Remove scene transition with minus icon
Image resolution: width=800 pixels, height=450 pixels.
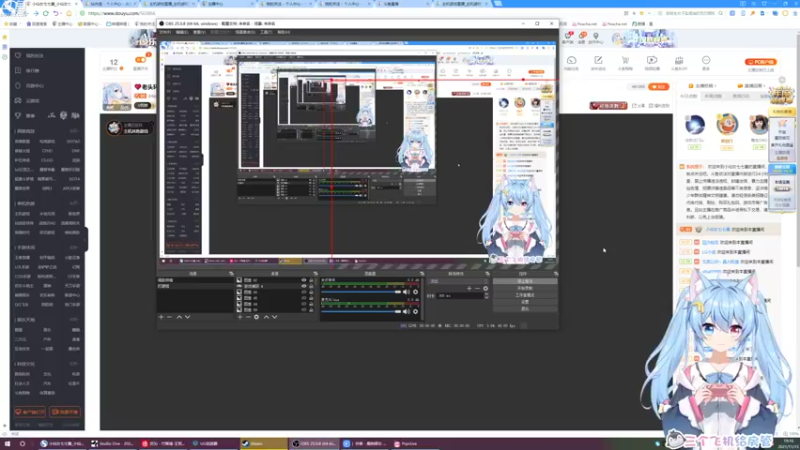[477, 288]
